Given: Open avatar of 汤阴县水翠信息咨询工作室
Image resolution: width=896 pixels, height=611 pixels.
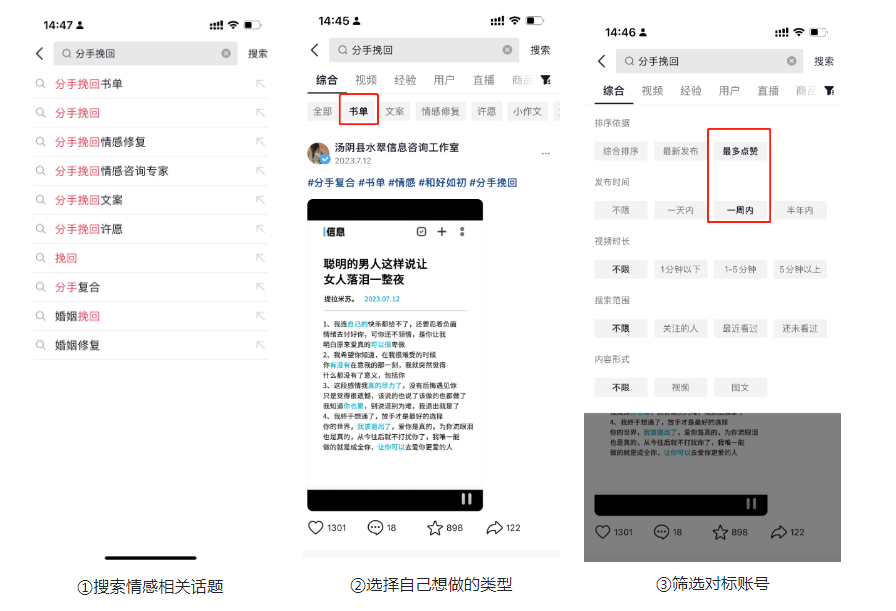Looking at the screenshot, I should coord(318,153).
